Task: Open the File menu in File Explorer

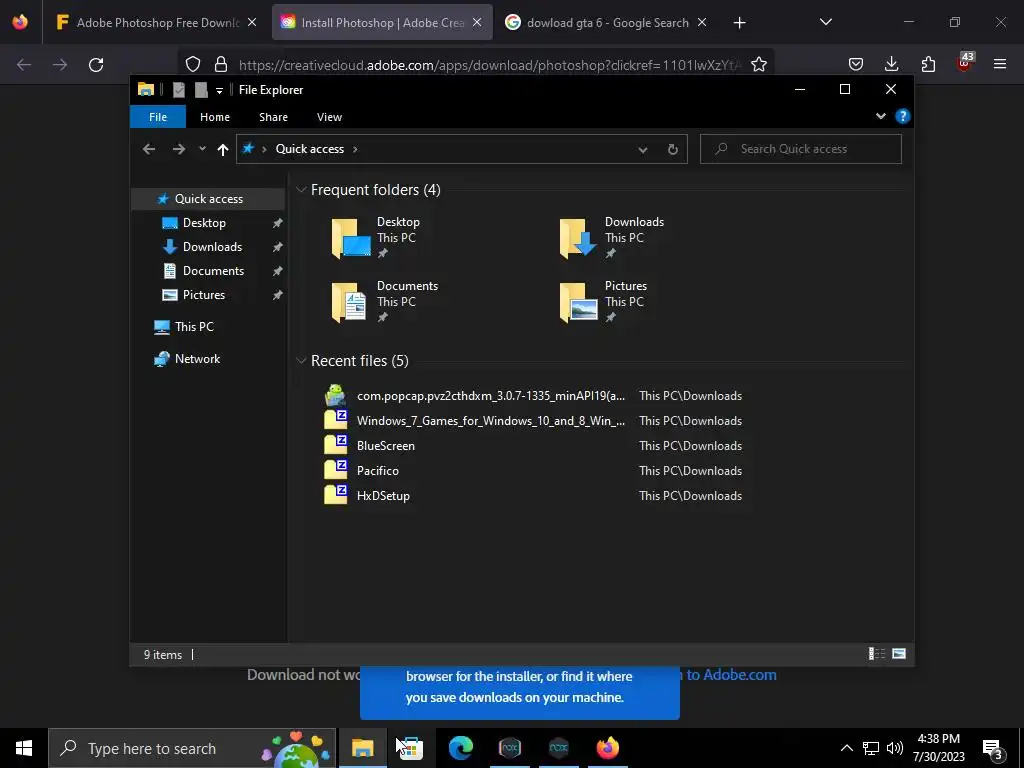Action: (158, 117)
